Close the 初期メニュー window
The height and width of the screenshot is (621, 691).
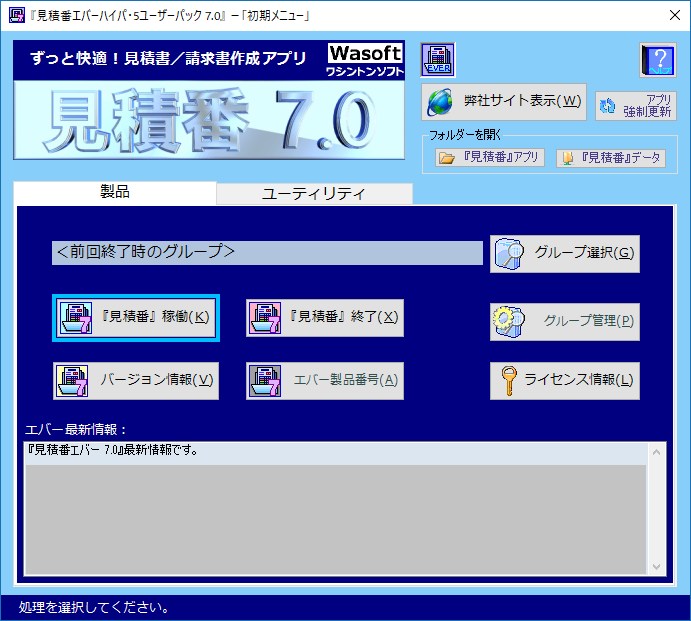coord(674,15)
